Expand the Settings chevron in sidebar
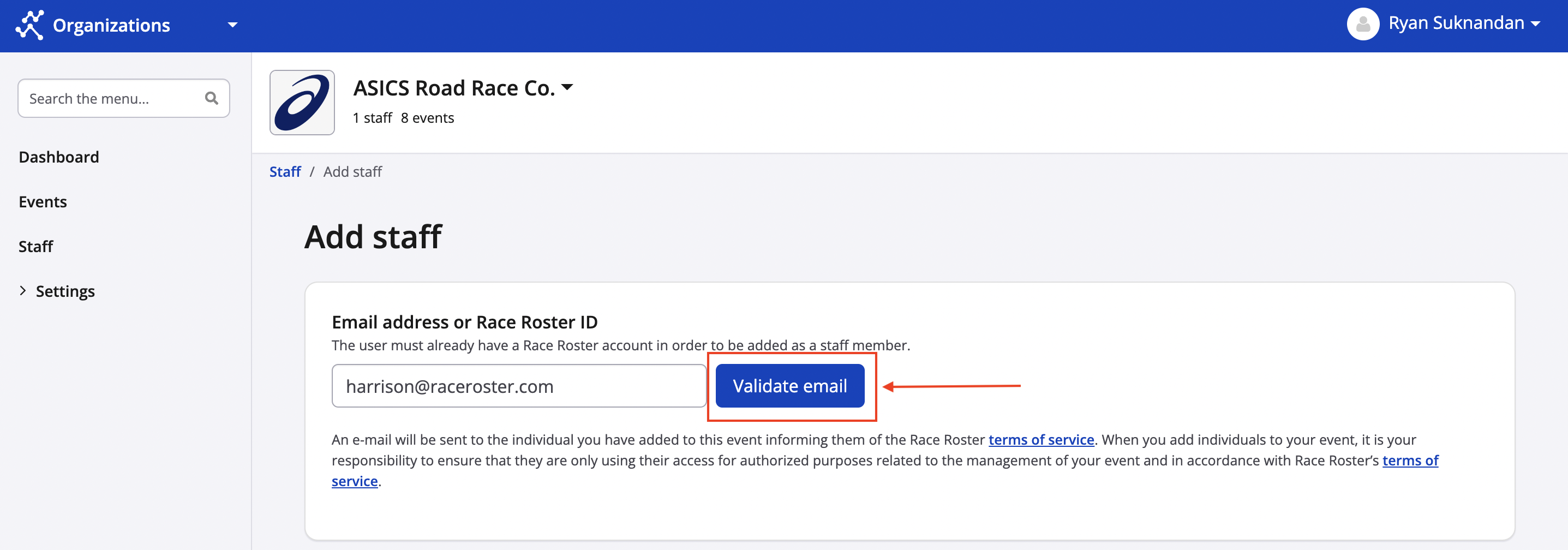This screenshot has width=1568, height=550. 23,290
